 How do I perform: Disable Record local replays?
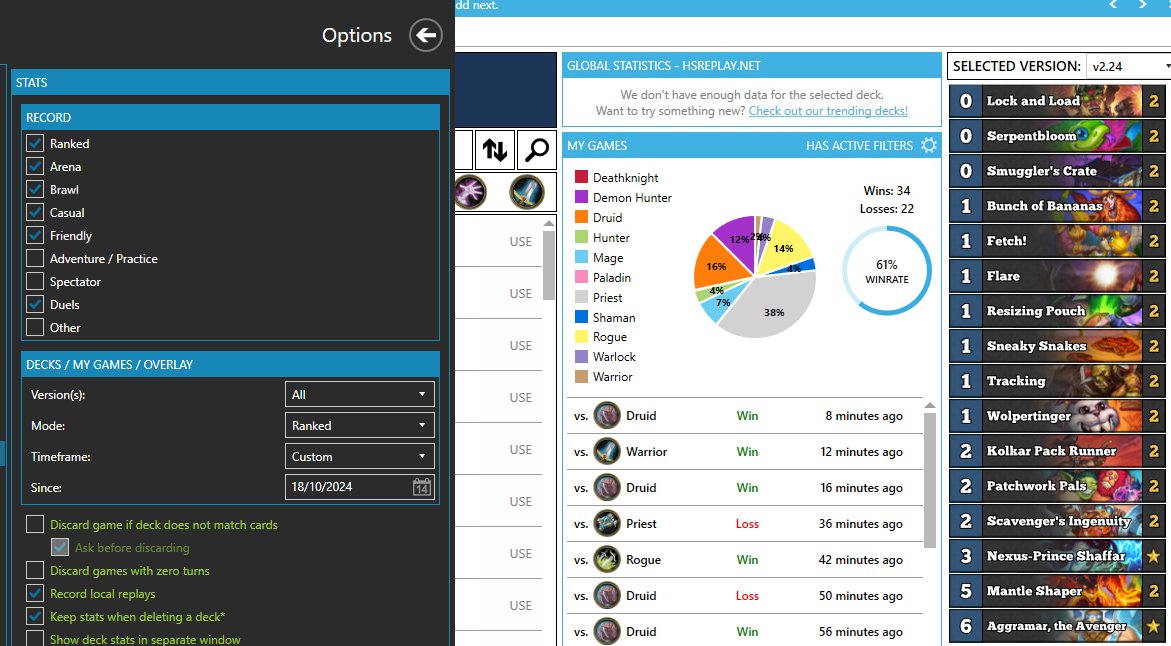pos(35,594)
